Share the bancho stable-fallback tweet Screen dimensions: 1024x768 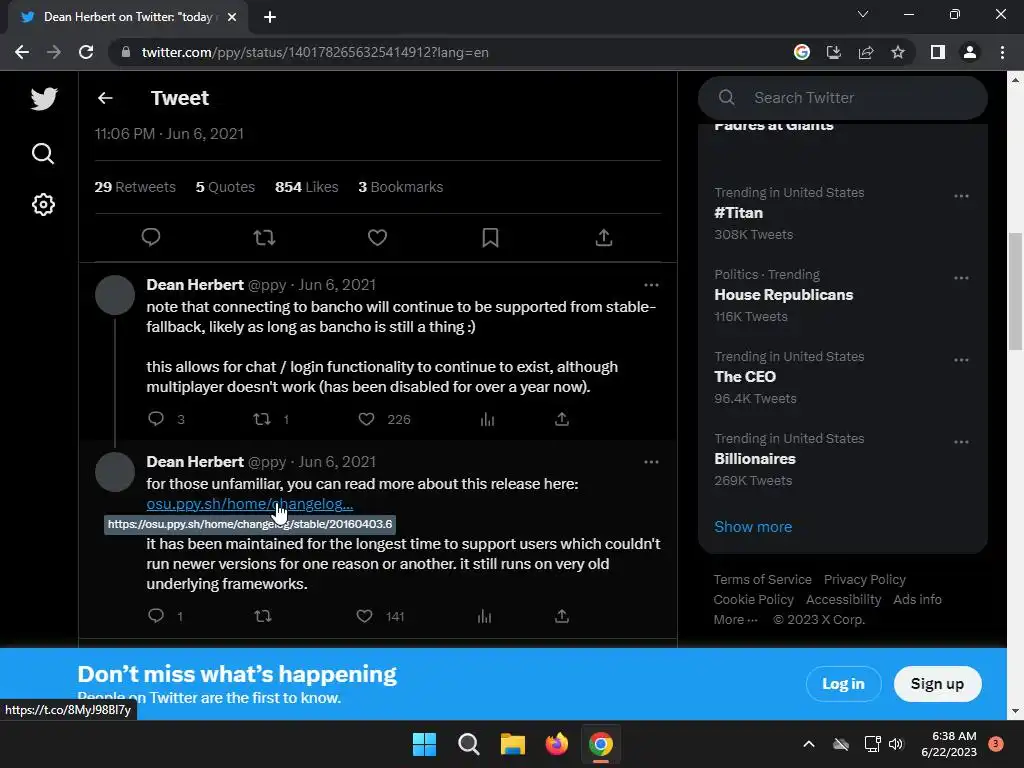click(x=562, y=419)
